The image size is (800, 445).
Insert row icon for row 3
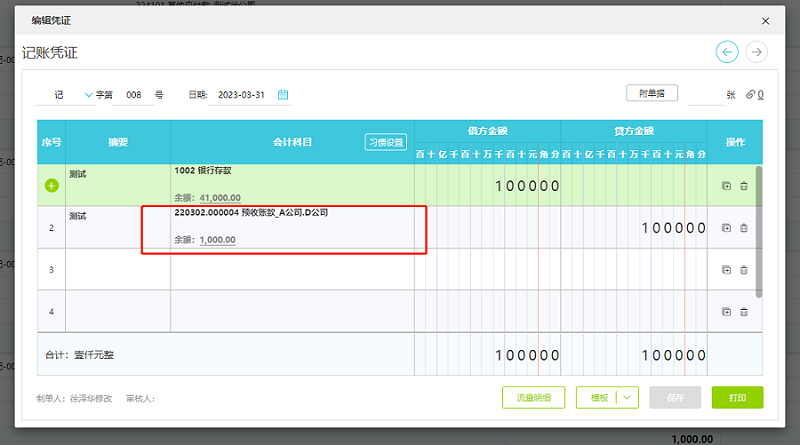click(727, 269)
